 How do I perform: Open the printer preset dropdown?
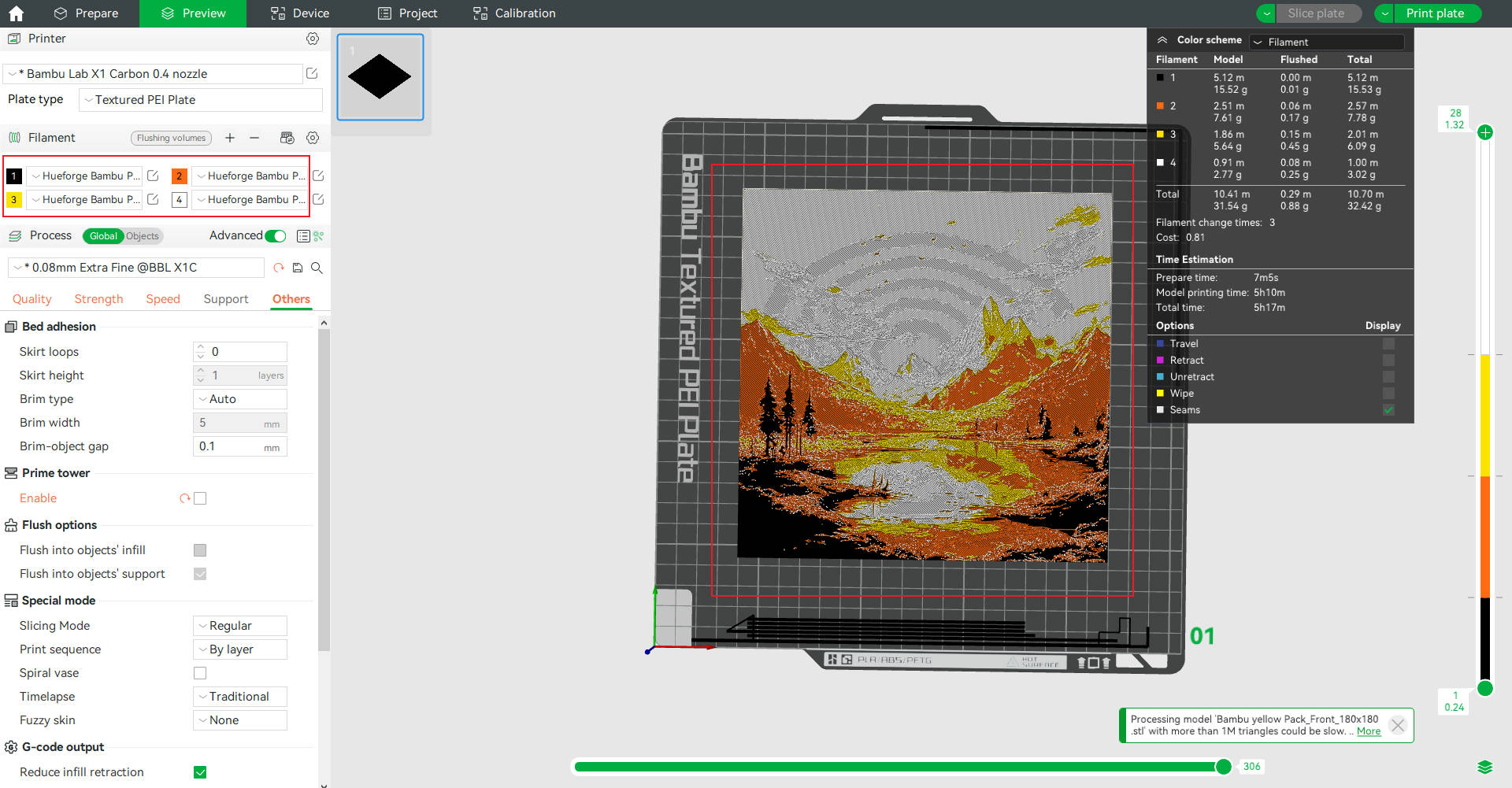(x=154, y=74)
